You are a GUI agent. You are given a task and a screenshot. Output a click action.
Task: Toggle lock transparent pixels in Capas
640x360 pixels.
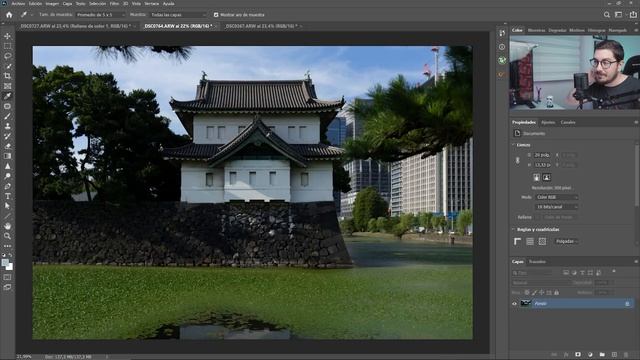tap(527, 293)
